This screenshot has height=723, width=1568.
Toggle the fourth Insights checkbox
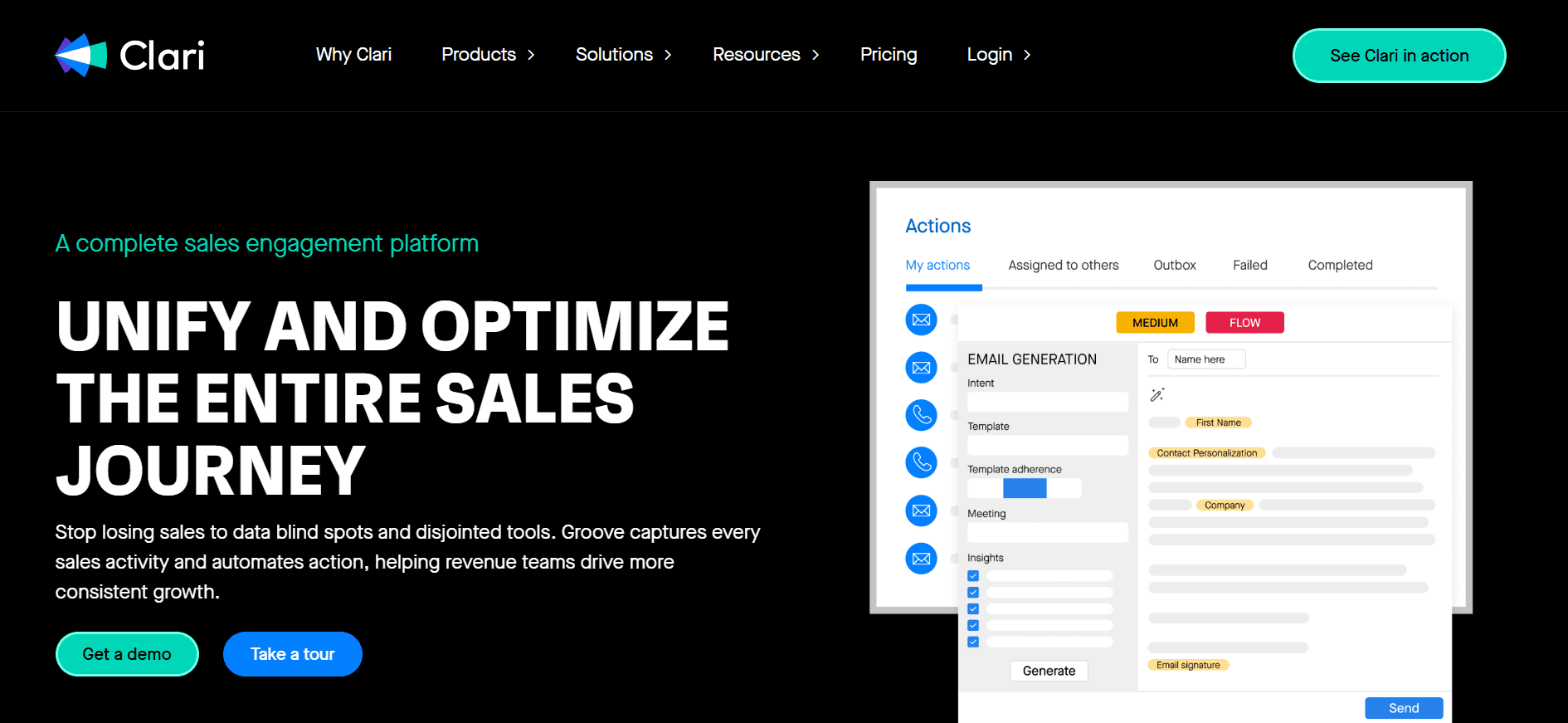tap(973, 626)
